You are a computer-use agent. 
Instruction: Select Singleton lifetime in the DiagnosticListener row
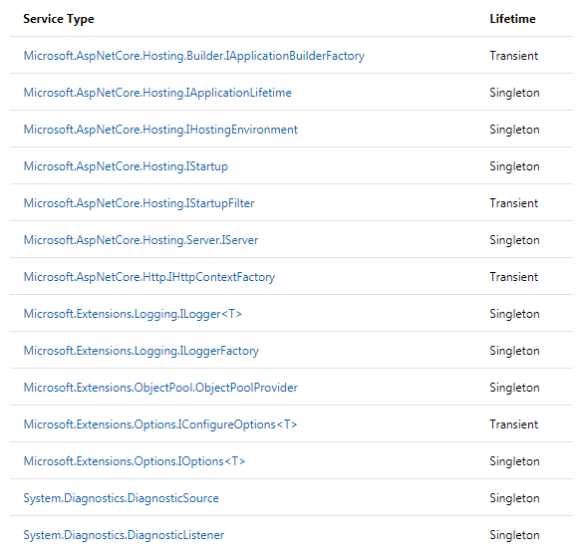coord(514,535)
